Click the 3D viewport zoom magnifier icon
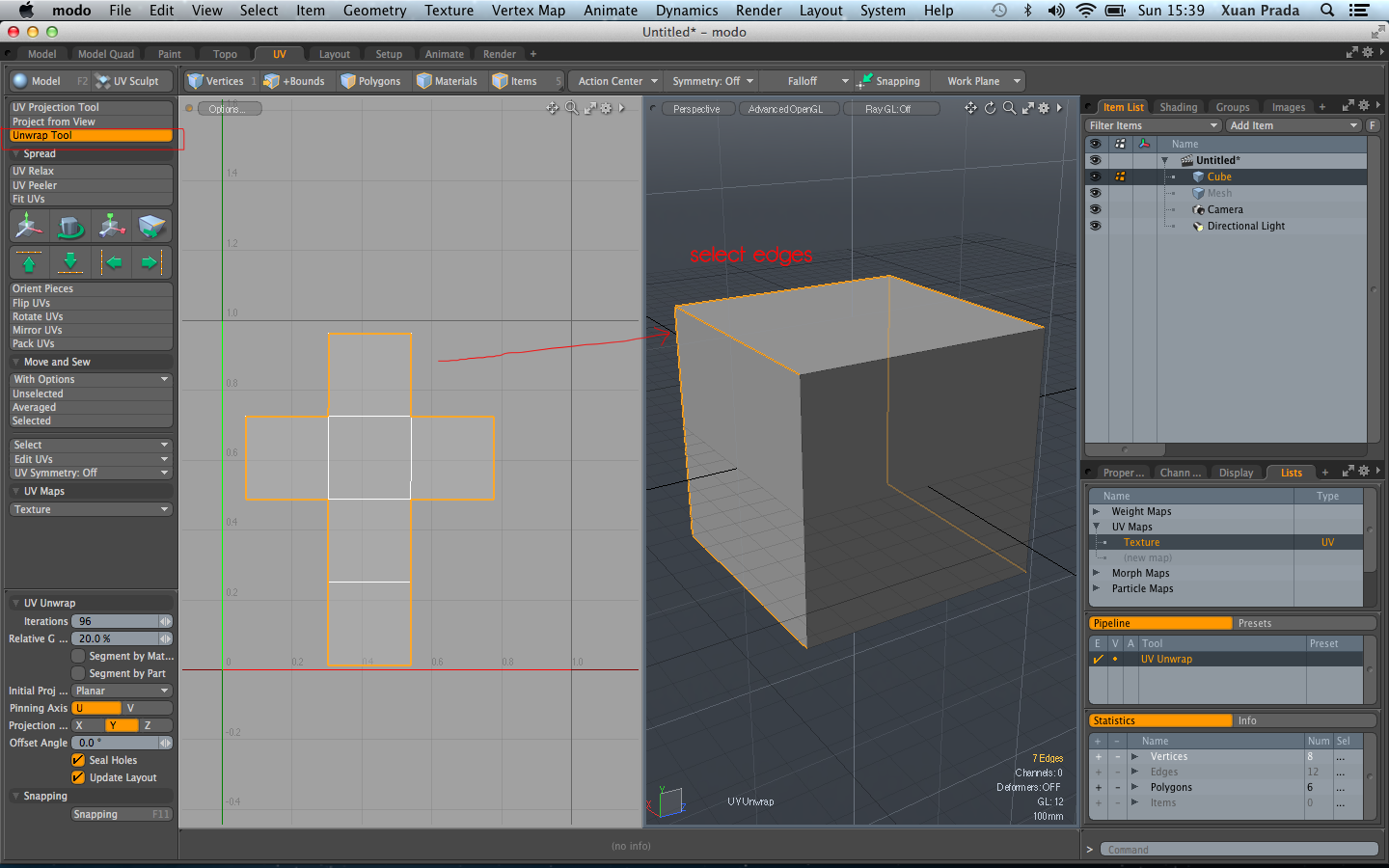1389x868 pixels. coord(1009,108)
